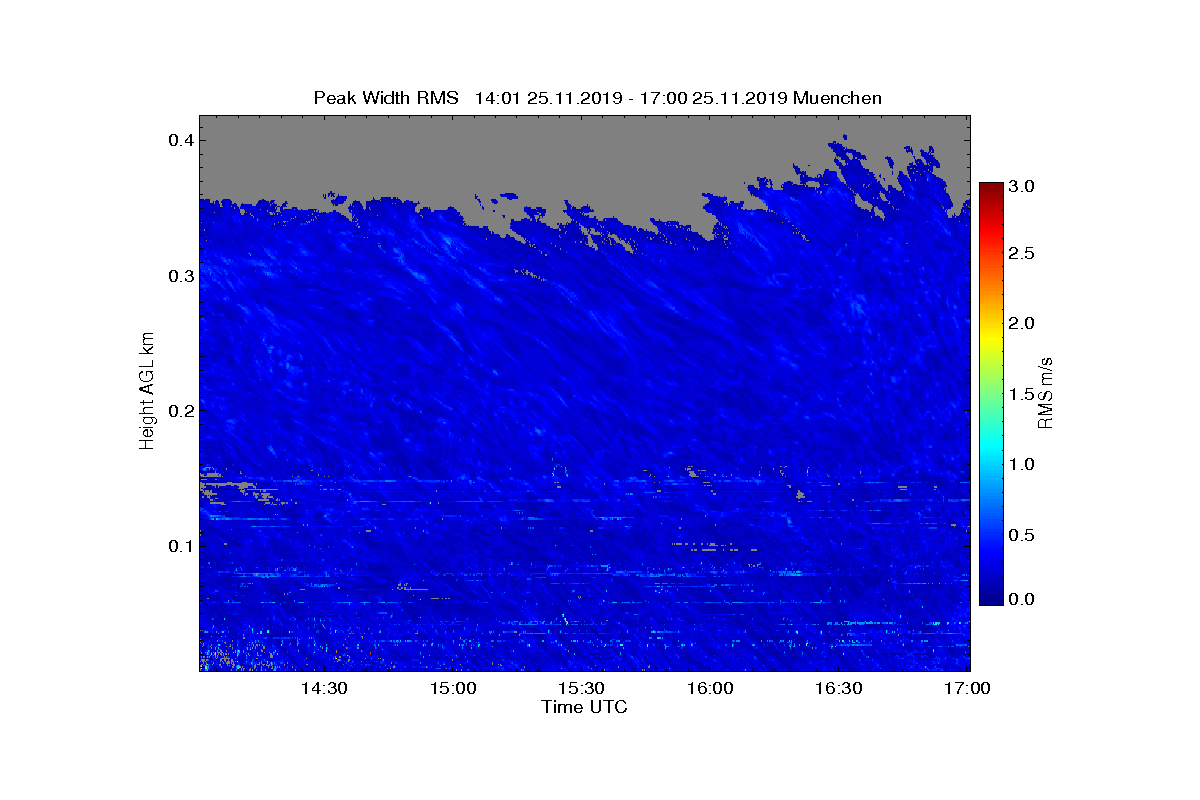Click the 'RMS m/s' colorbar label
This screenshot has width=1200, height=800.
click(1045, 393)
